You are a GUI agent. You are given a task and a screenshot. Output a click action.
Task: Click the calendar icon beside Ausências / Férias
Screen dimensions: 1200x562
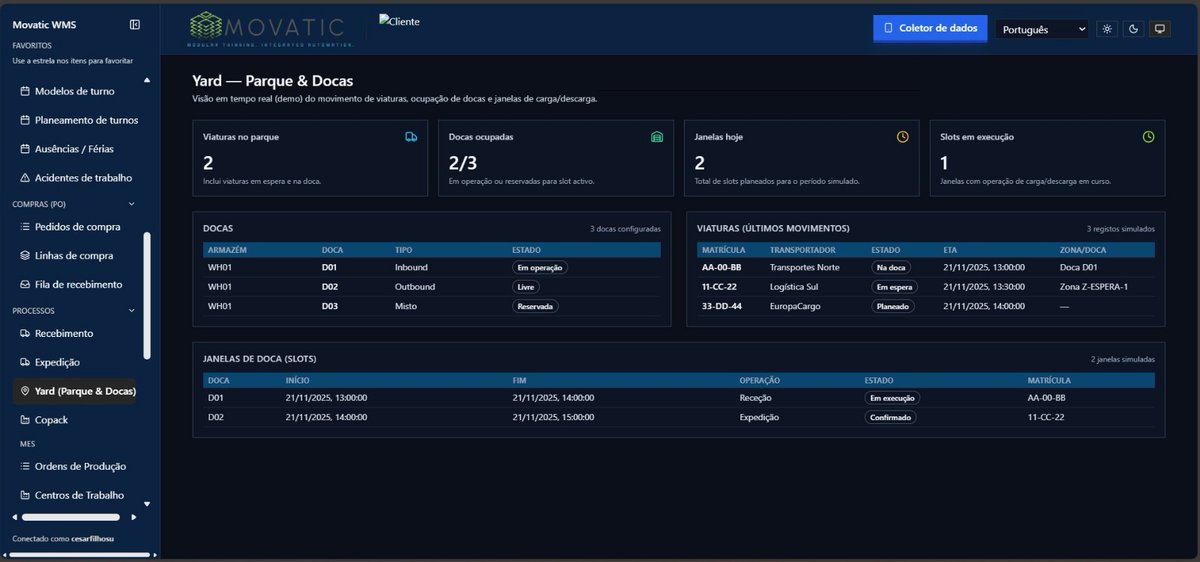click(x=25, y=149)
